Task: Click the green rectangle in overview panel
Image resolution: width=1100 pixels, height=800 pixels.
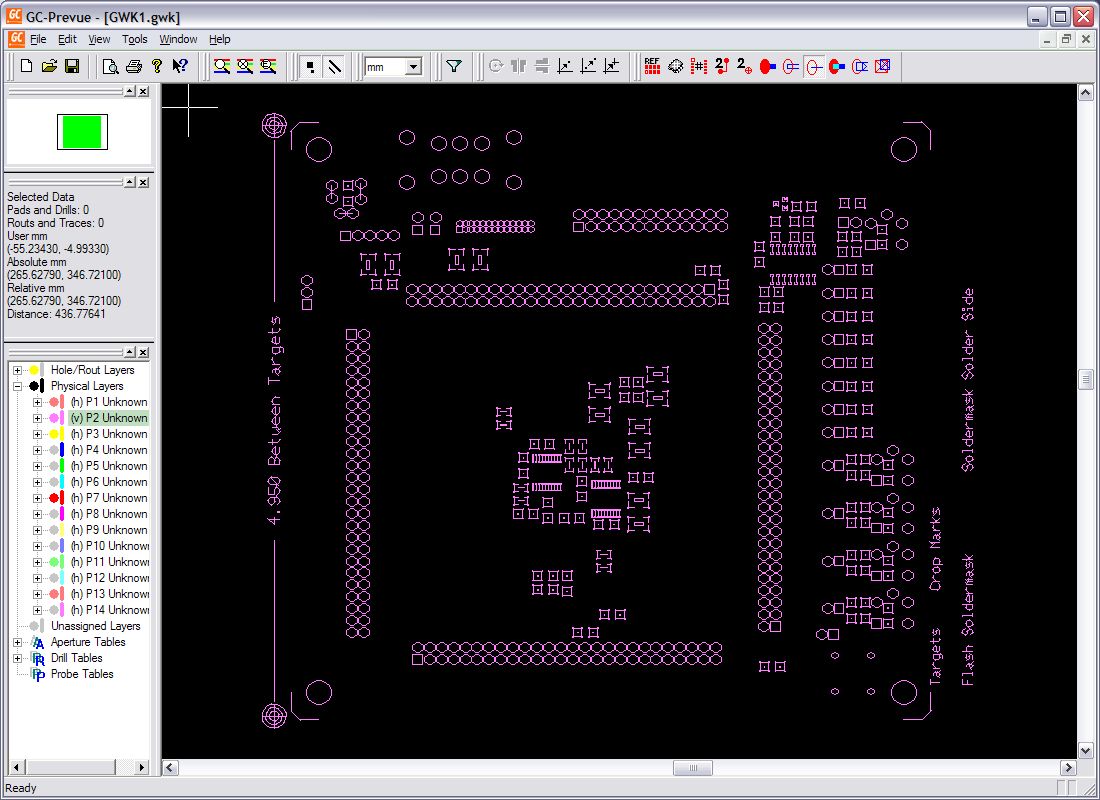Action: pyautogui.click(x=81, y=132)
